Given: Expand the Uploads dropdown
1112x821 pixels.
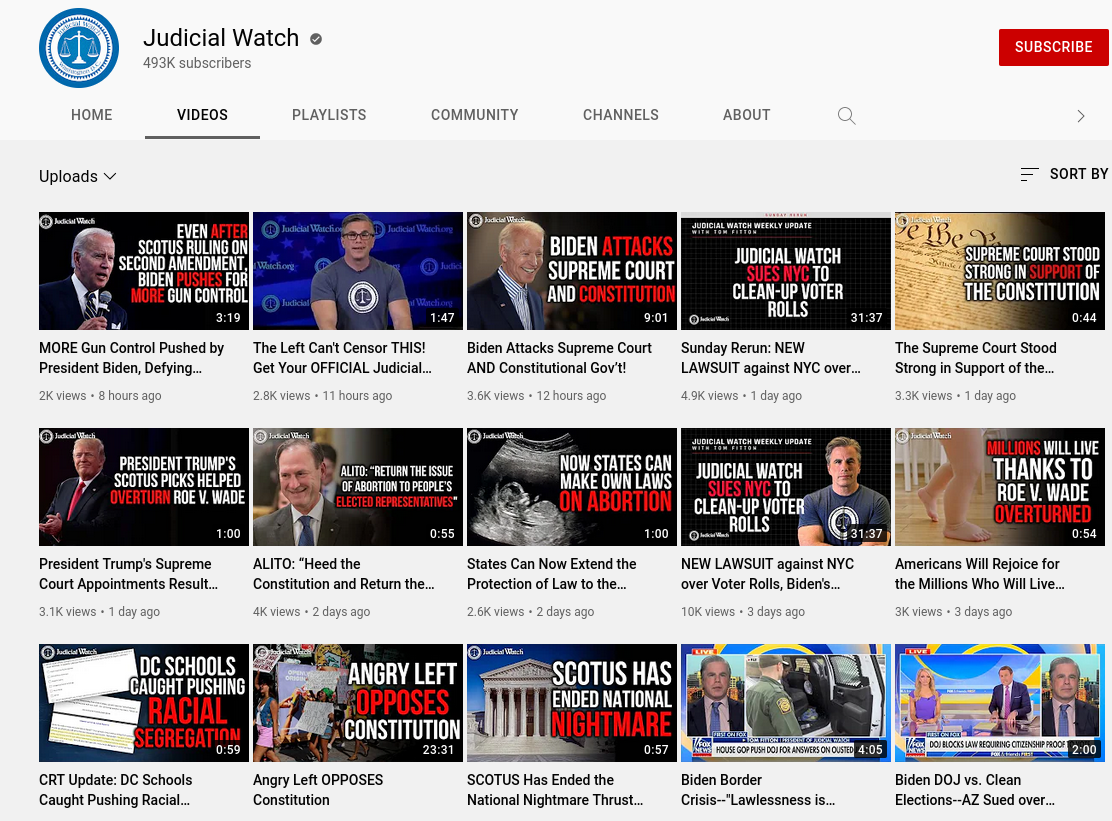Looking at the screenshot, I should coord(77,176).
